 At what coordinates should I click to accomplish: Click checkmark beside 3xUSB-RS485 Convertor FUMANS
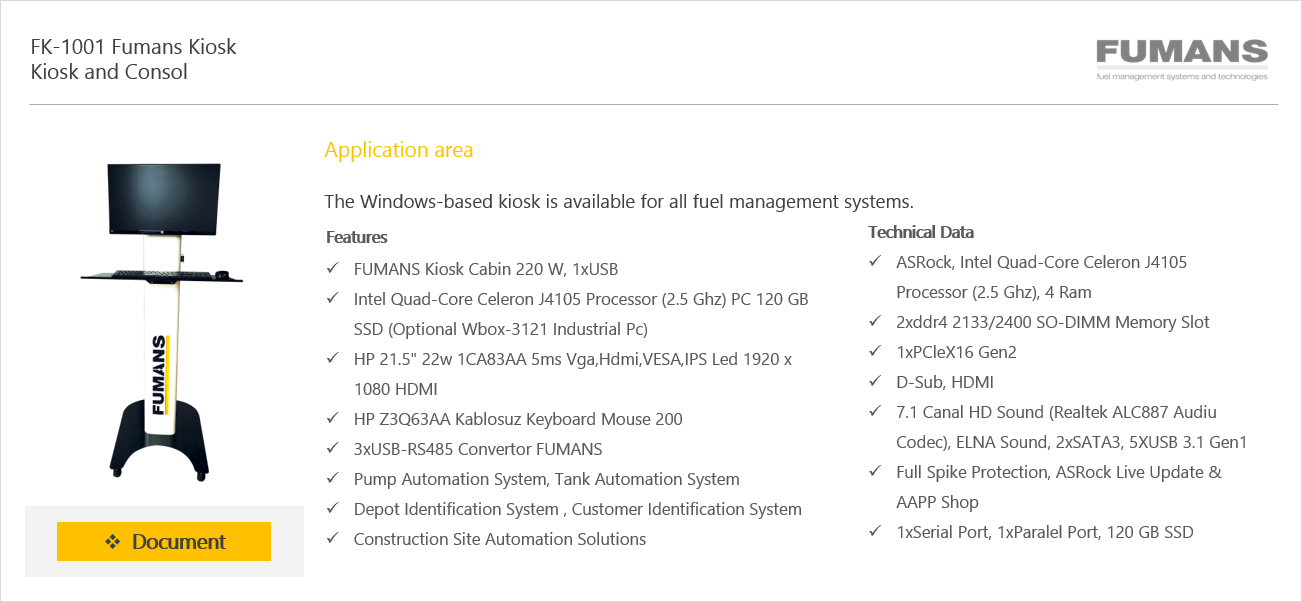[x=332, y=449]
